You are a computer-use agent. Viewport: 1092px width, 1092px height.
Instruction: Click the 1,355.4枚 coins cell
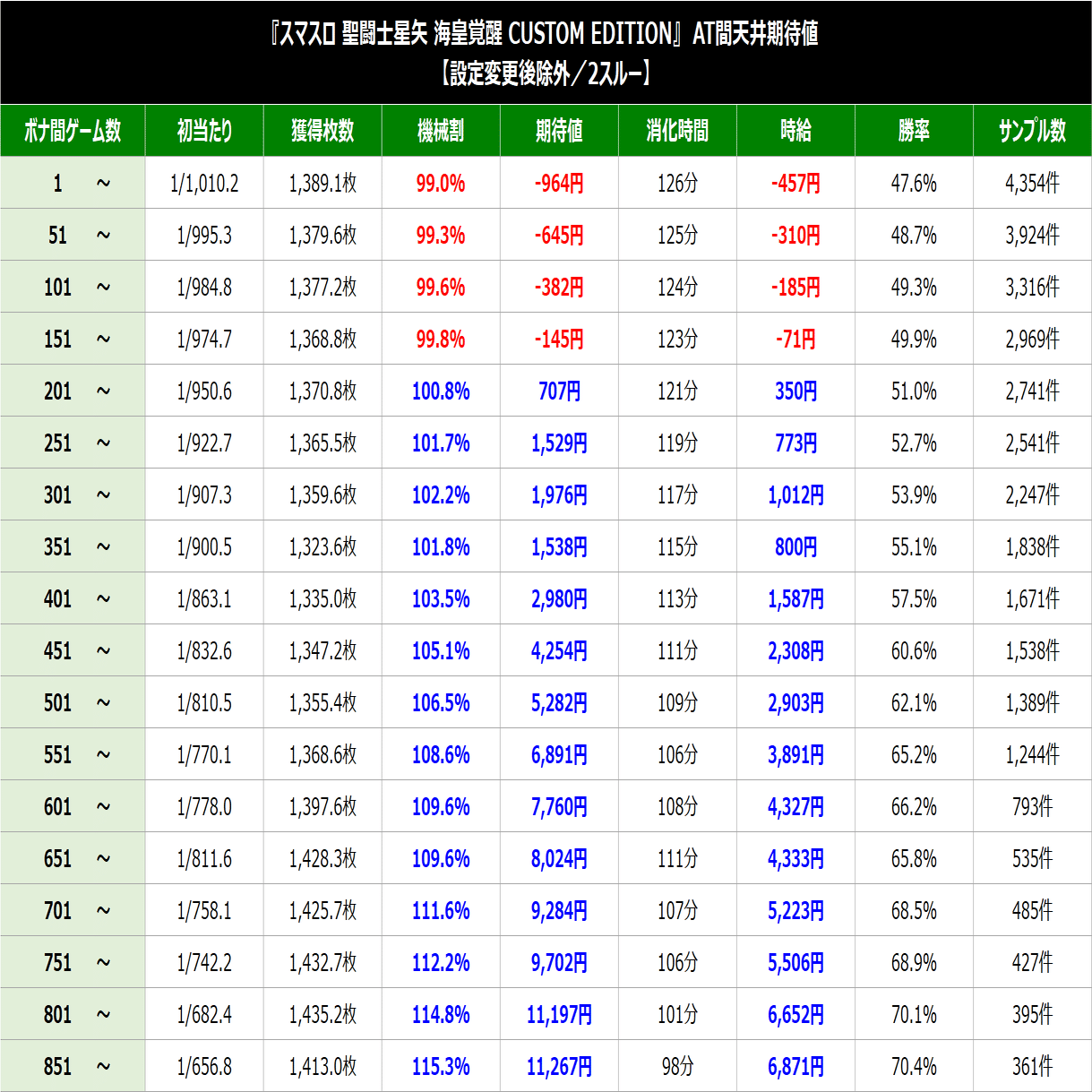tap(322, 703)
